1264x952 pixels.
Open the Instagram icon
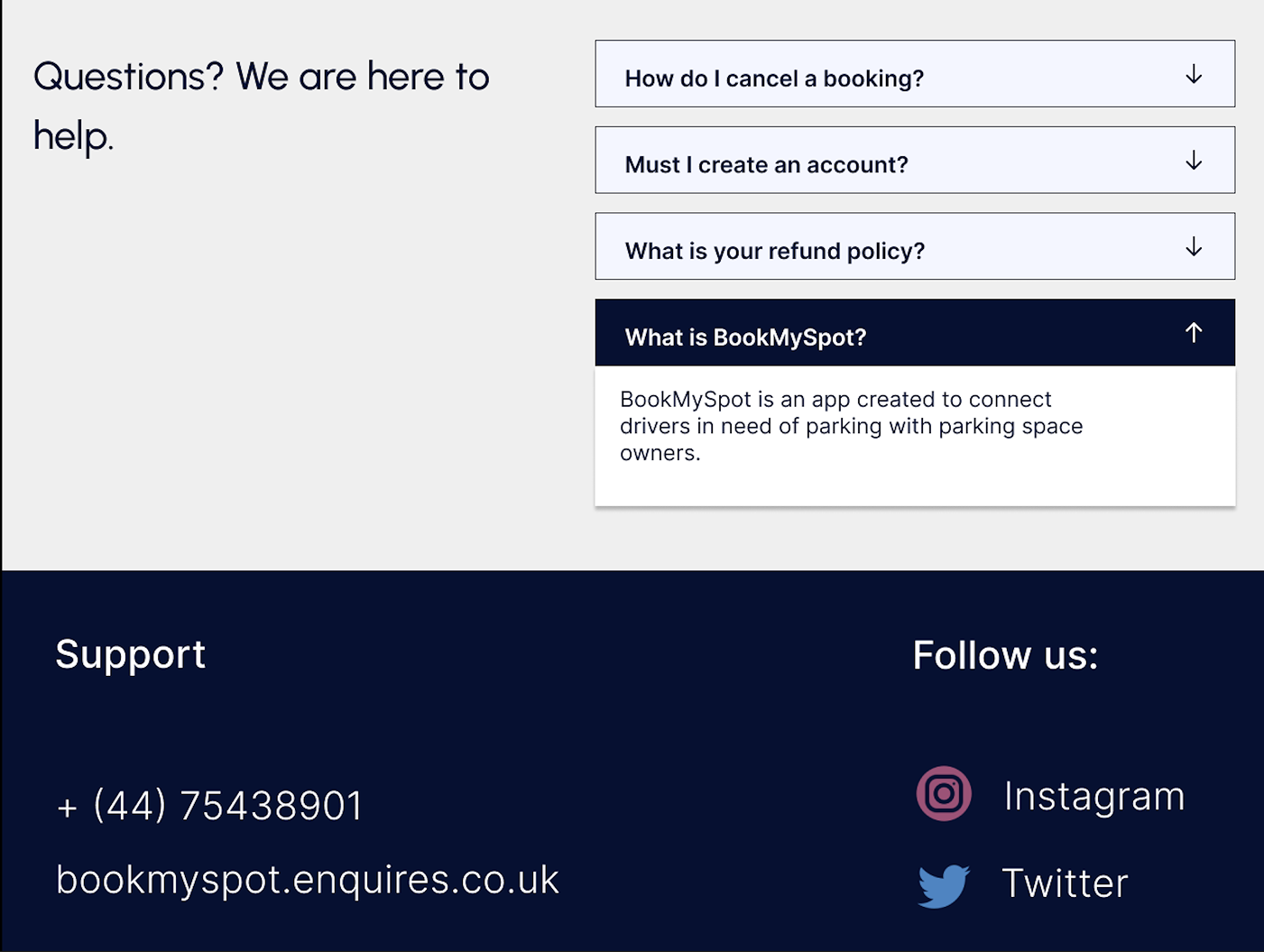click(x=943, y=795)
